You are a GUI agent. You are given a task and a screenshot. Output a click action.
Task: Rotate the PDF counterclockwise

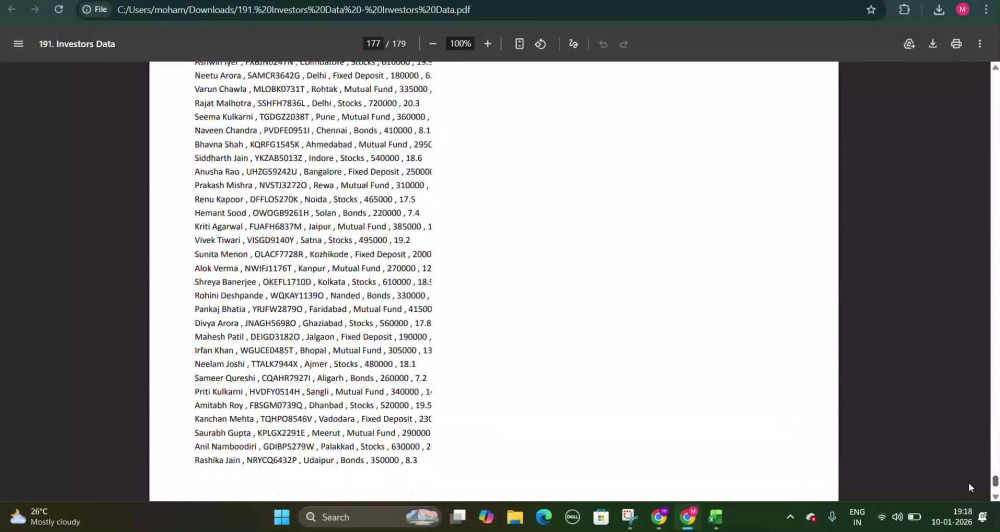click(540, 44)
